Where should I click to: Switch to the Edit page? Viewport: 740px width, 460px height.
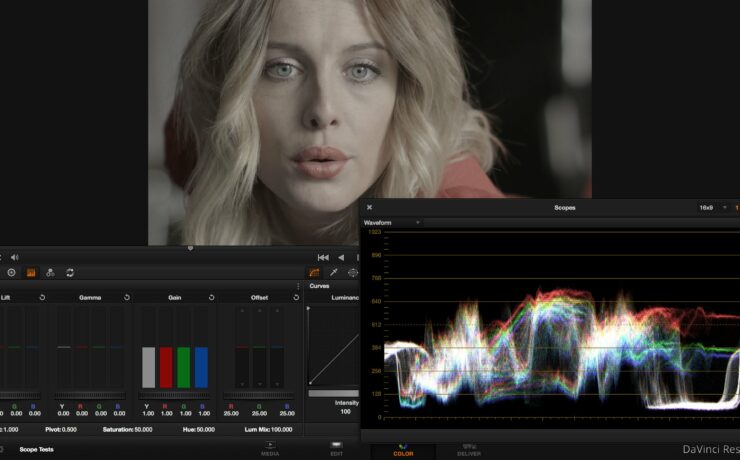click(336, 449)
